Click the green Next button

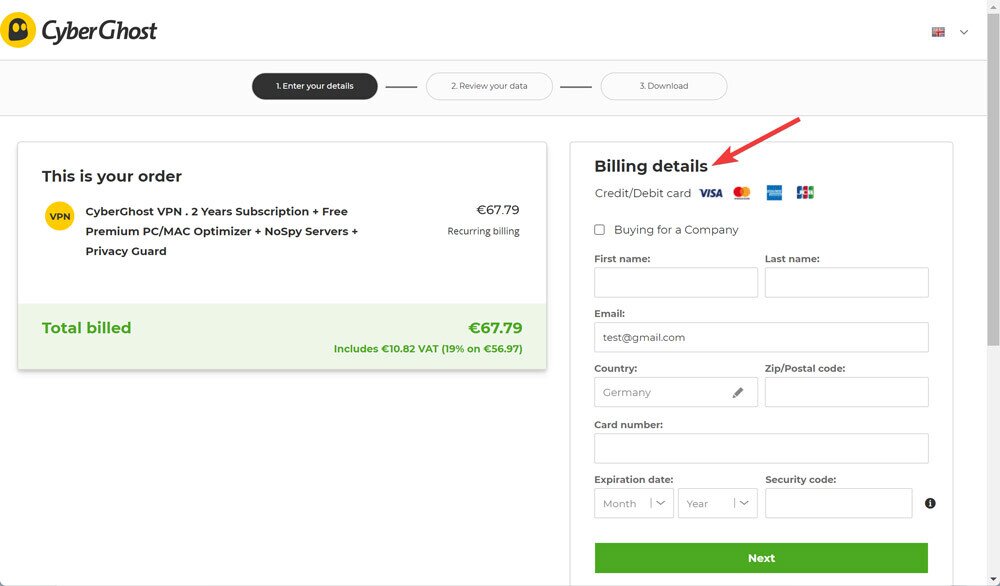coord(761,558)
